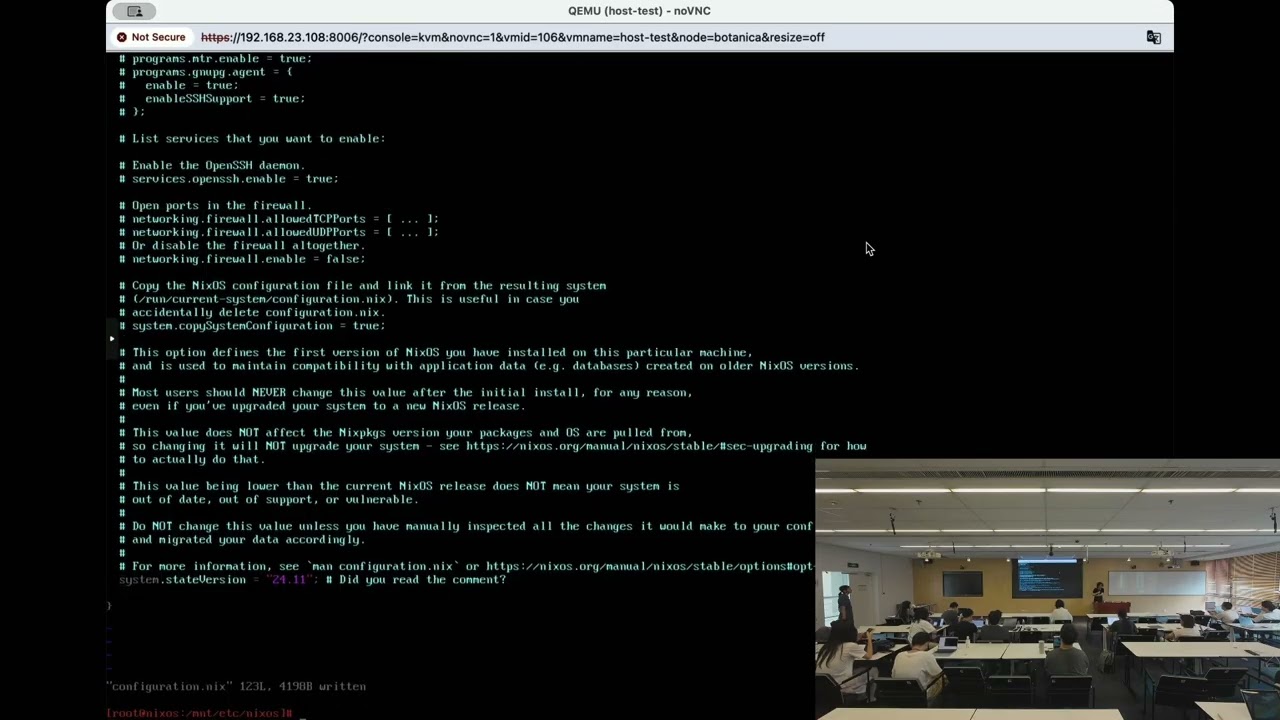Click the "system.stateVersion" line in the terminal
This screenshot has width=1280, height=720.
[312, 580]
